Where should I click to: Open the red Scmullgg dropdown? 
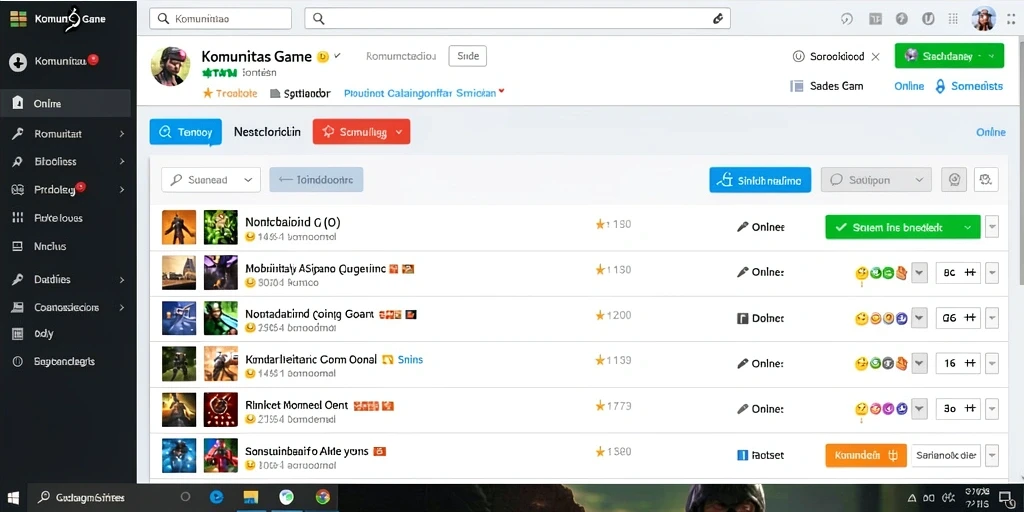coord(361,132)
